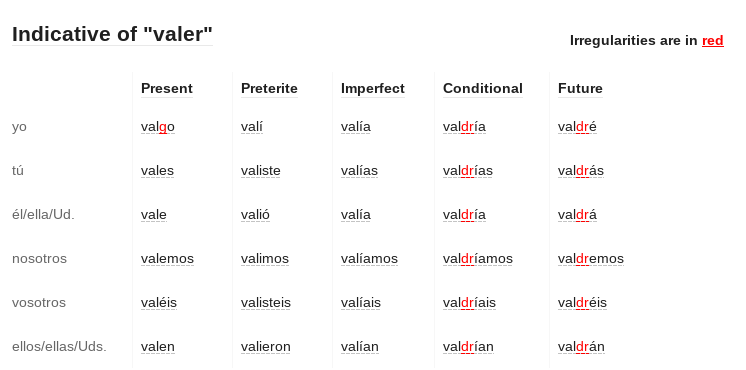Image resolution: width=746 pixels, height=370 pixels.
Task: Click the present form 'valéis'
Action: pyautogui.click(x=159, y=303)
